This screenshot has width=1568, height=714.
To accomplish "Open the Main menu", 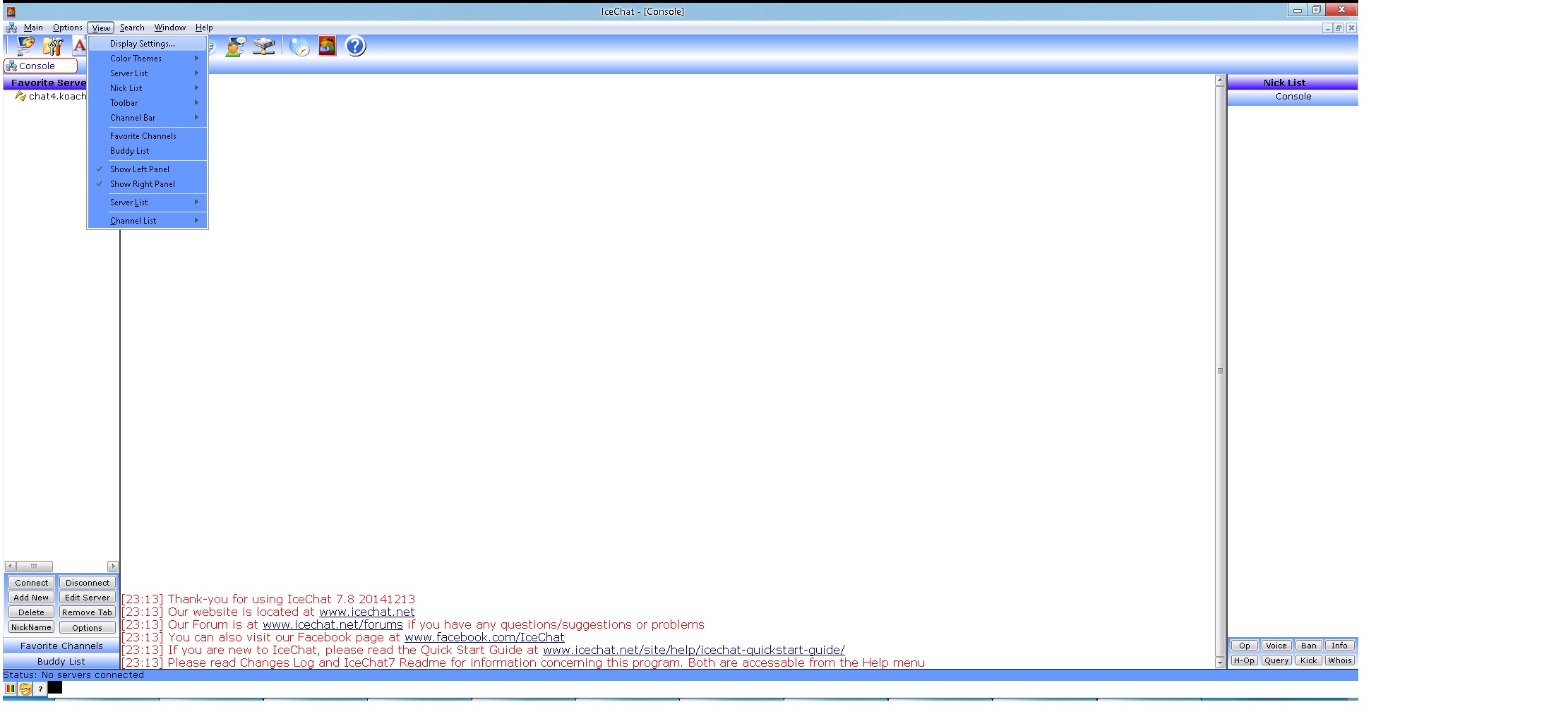I will point(33,28).
